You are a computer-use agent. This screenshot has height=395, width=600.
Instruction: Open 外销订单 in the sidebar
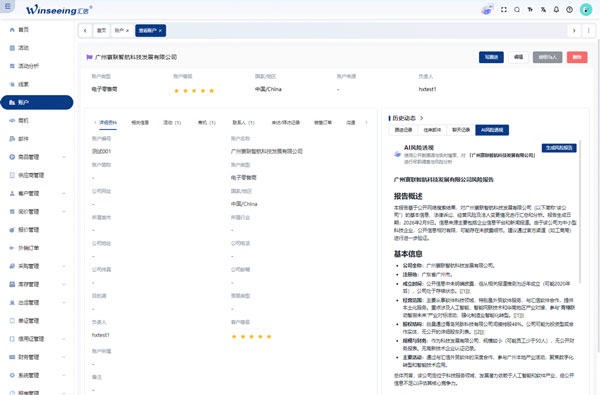click(37, 248)
